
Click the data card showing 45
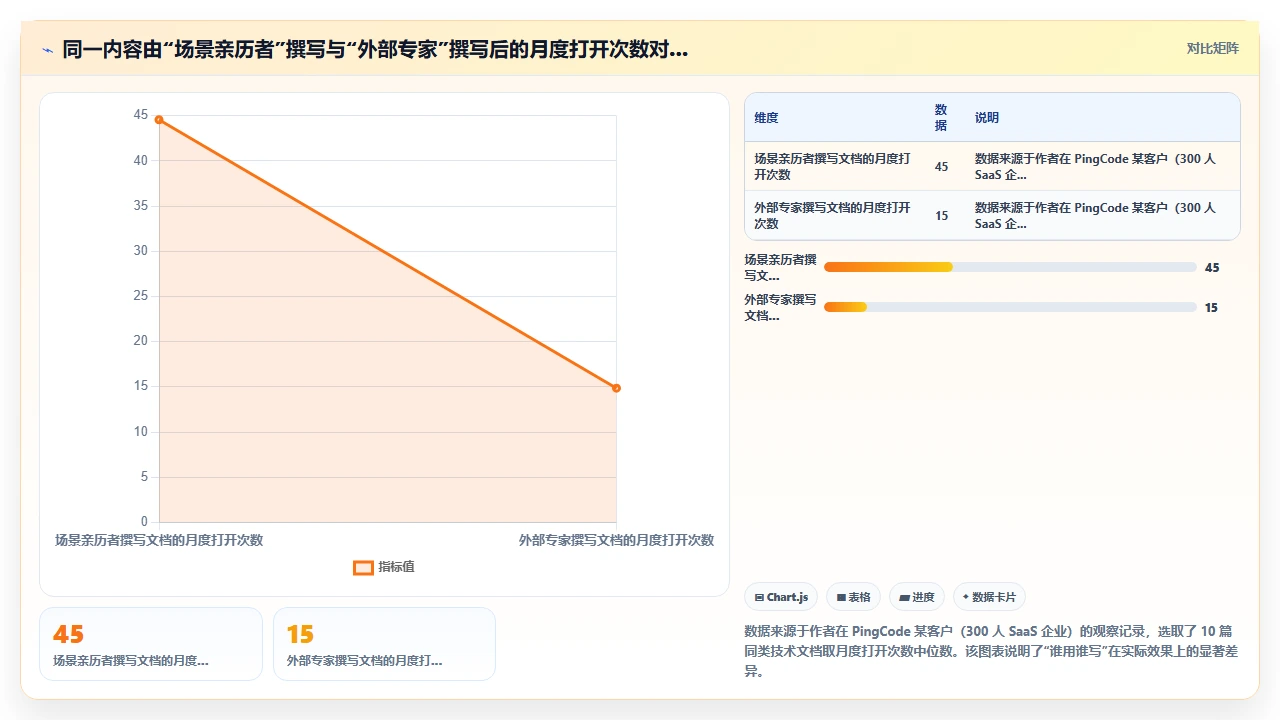(151, 644)
